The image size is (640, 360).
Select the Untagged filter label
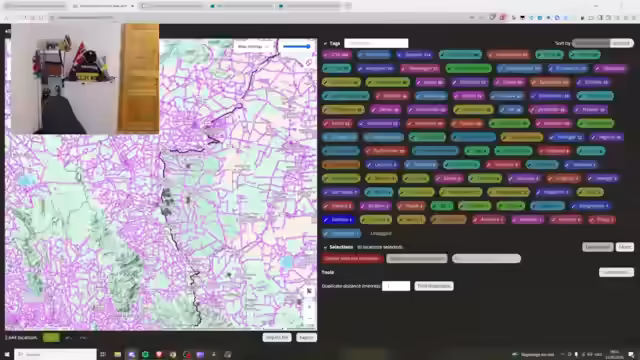pos(381,233)
